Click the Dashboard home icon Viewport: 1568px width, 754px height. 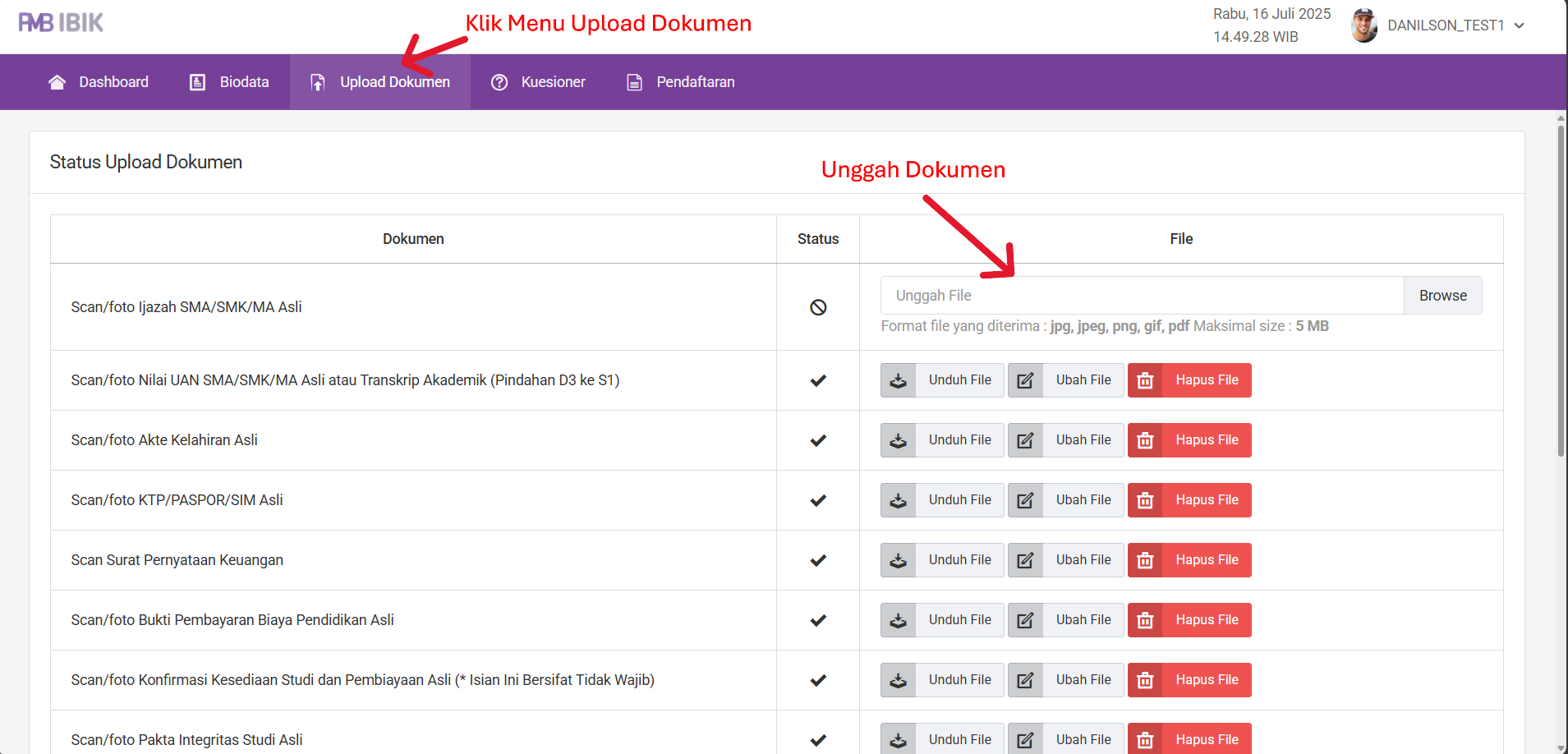pyautogui.click(x=57, y=82)
